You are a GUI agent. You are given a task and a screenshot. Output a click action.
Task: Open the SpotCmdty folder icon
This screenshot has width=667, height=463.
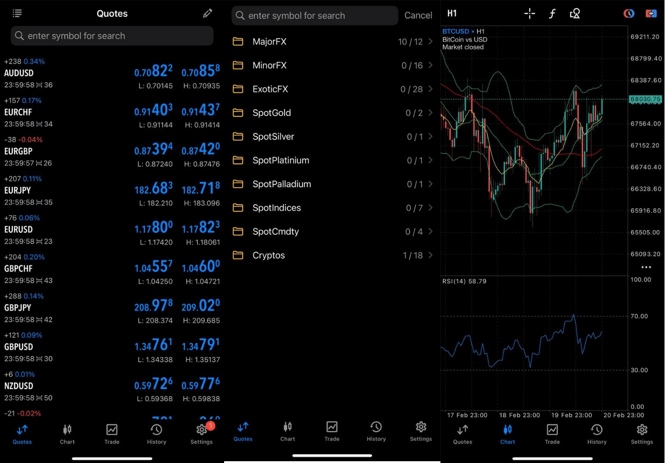point(238,232)
